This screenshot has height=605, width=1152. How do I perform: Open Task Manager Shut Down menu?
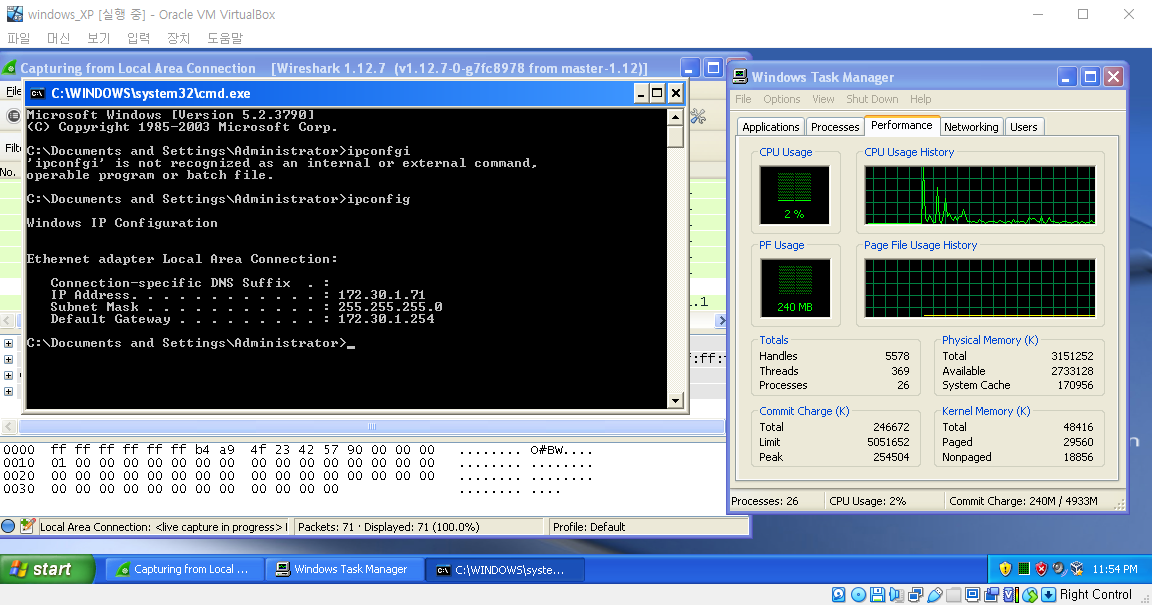tap(872, 99)
